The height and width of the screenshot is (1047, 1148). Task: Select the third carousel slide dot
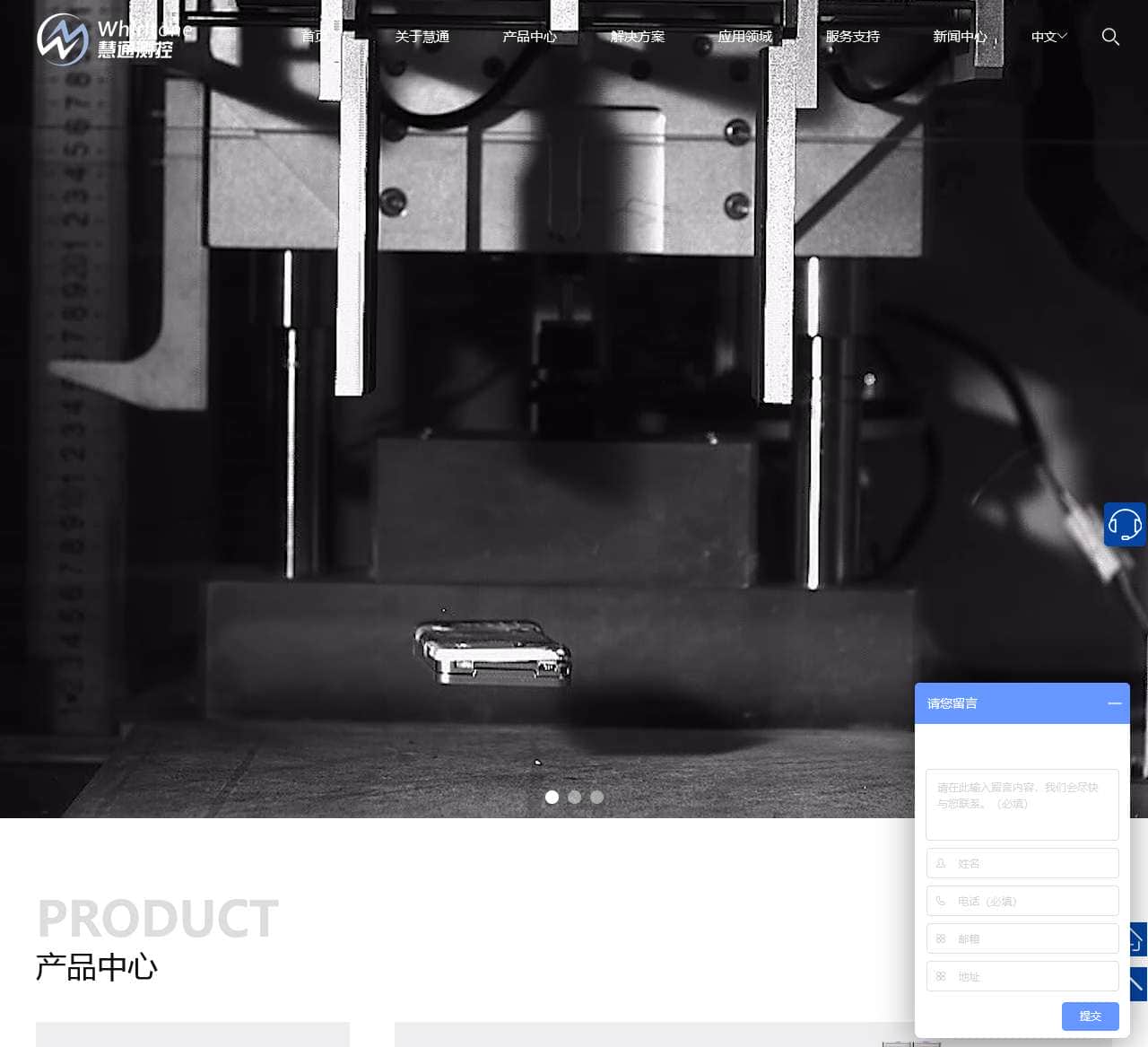point(596,797)
